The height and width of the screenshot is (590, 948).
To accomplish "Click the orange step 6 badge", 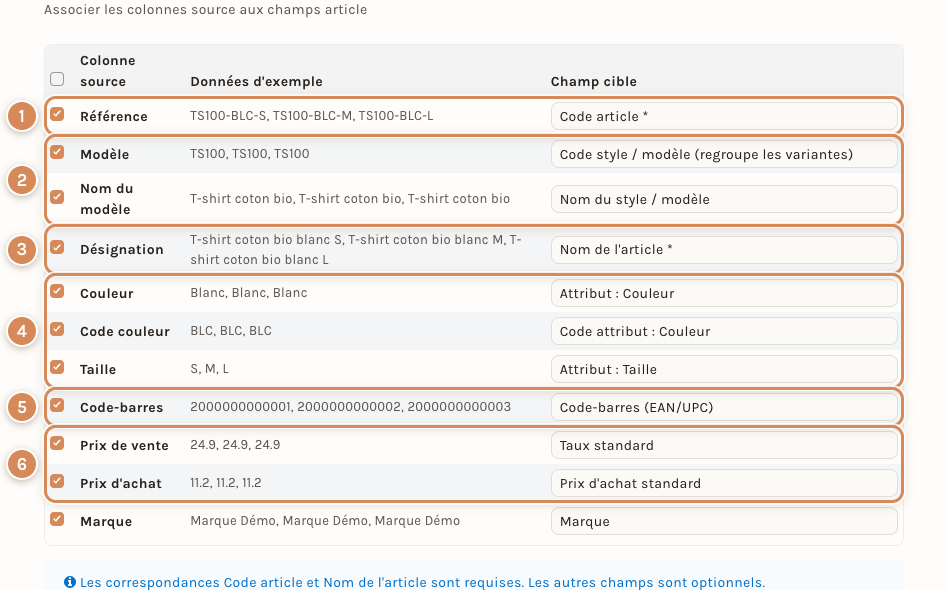I will click(22, 464).
